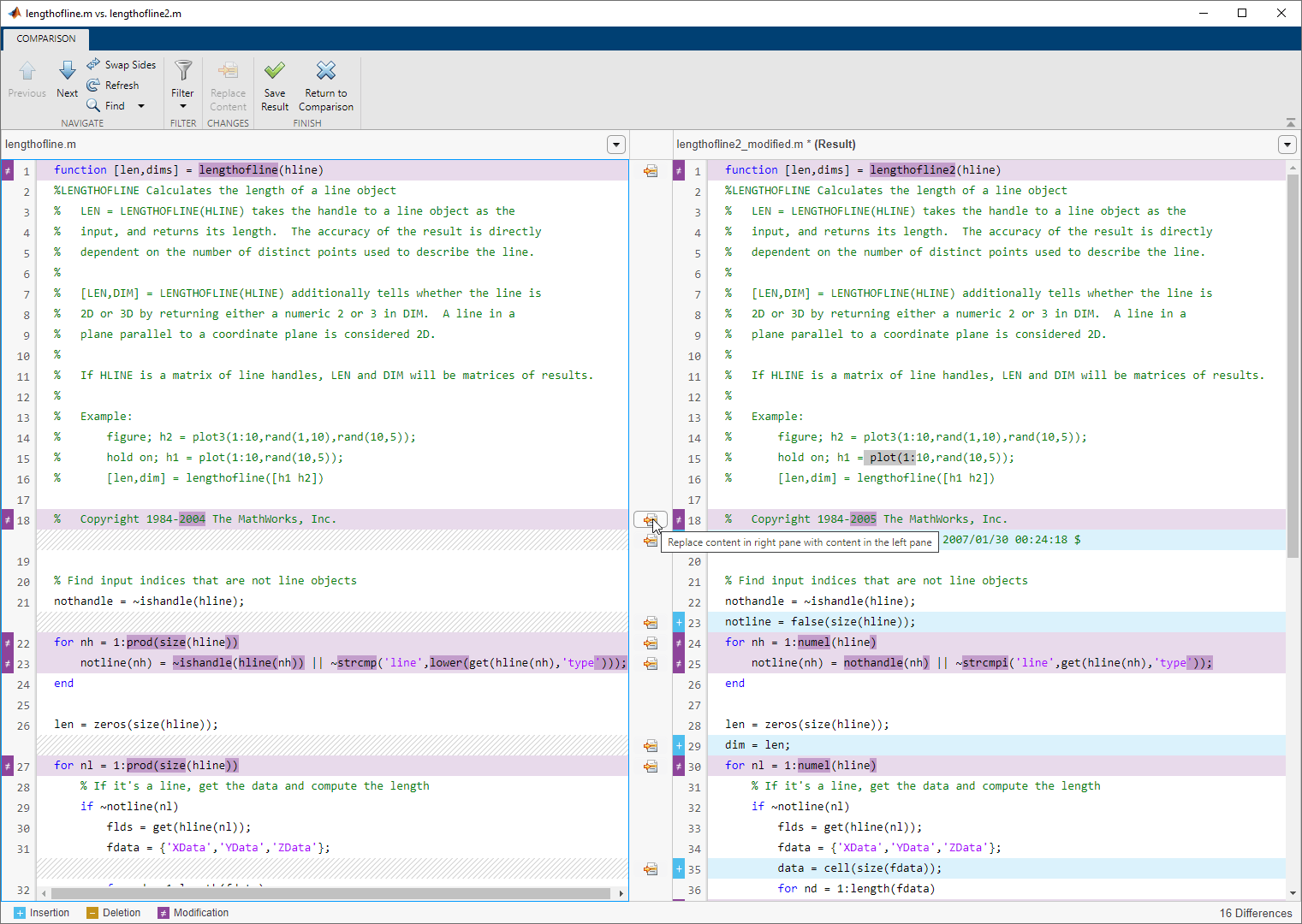Collapse the toolstrip with the arrow

(x=1290, y=122)
